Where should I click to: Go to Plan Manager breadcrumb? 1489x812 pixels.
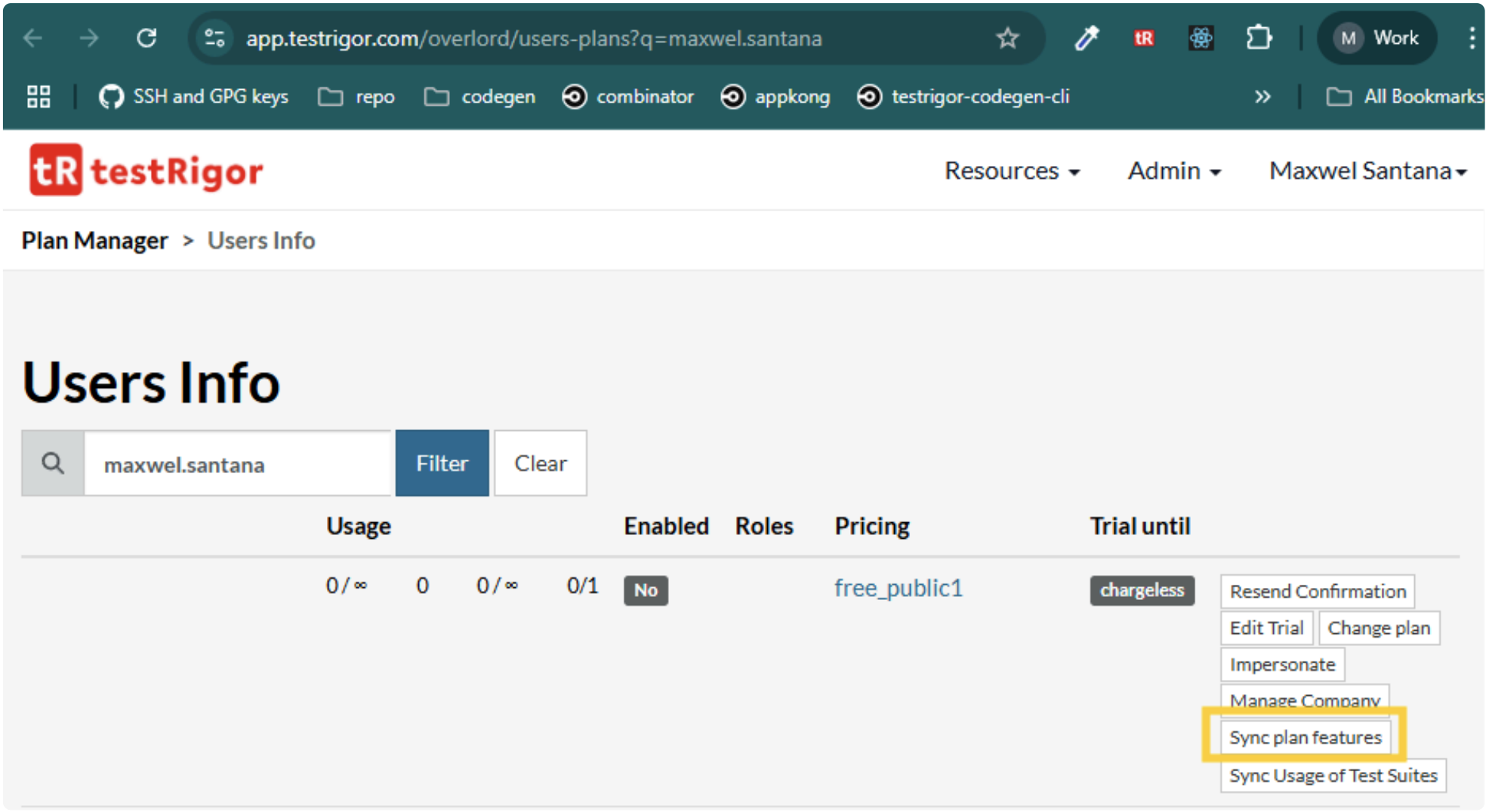click(94, 241)
